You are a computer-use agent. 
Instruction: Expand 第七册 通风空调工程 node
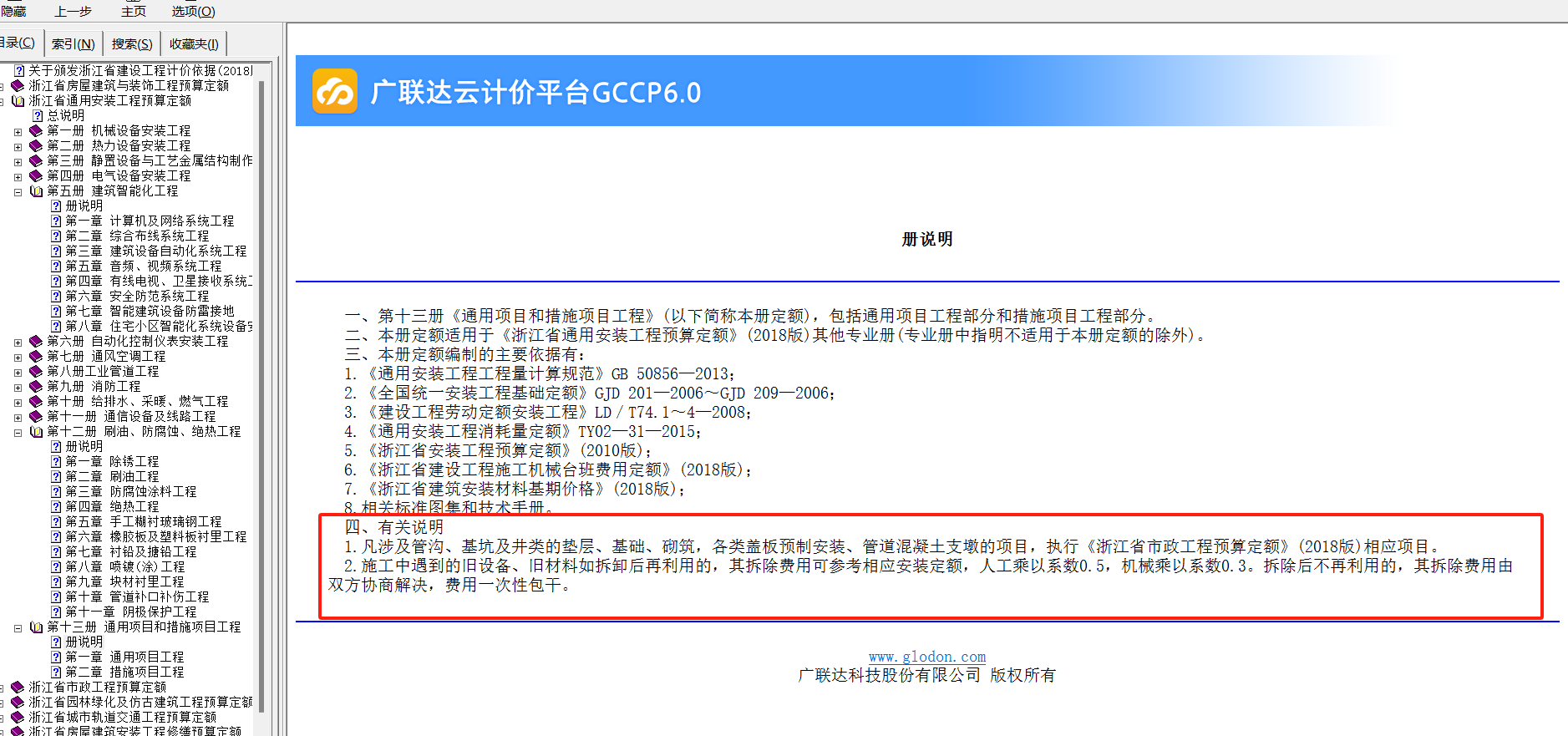tap(18, 357)
